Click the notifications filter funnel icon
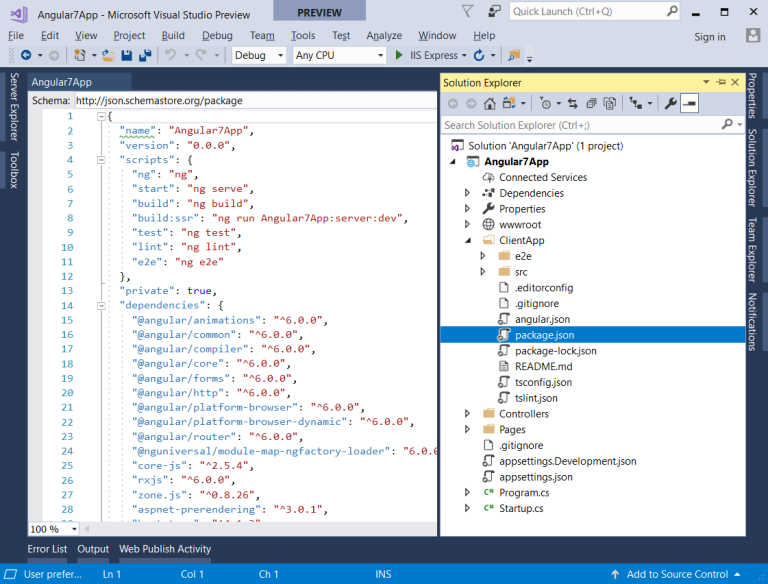768x584 pixels. pos(468,11)
